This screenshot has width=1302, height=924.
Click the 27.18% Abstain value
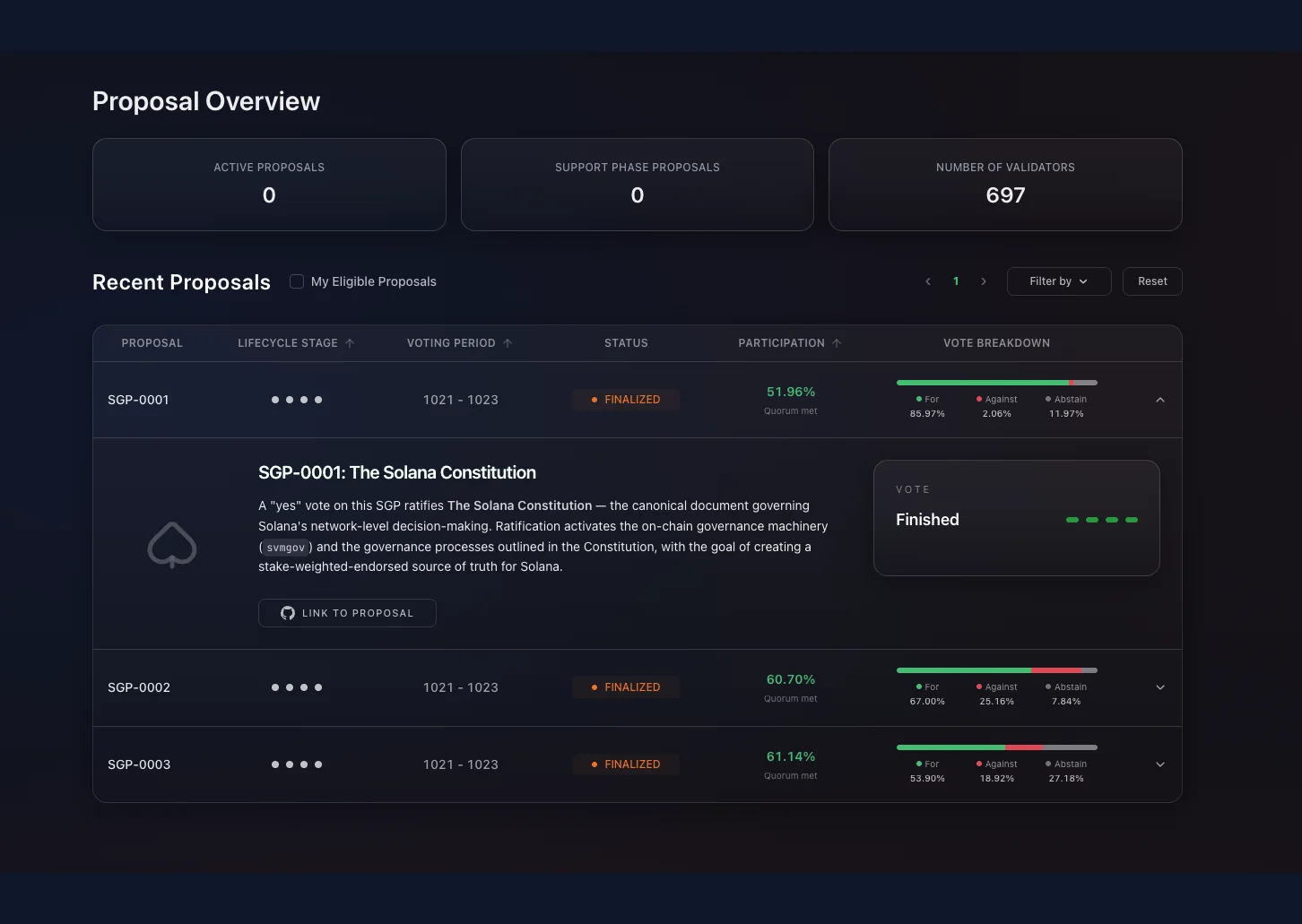pyautogui.click(x=1066, y=779)
